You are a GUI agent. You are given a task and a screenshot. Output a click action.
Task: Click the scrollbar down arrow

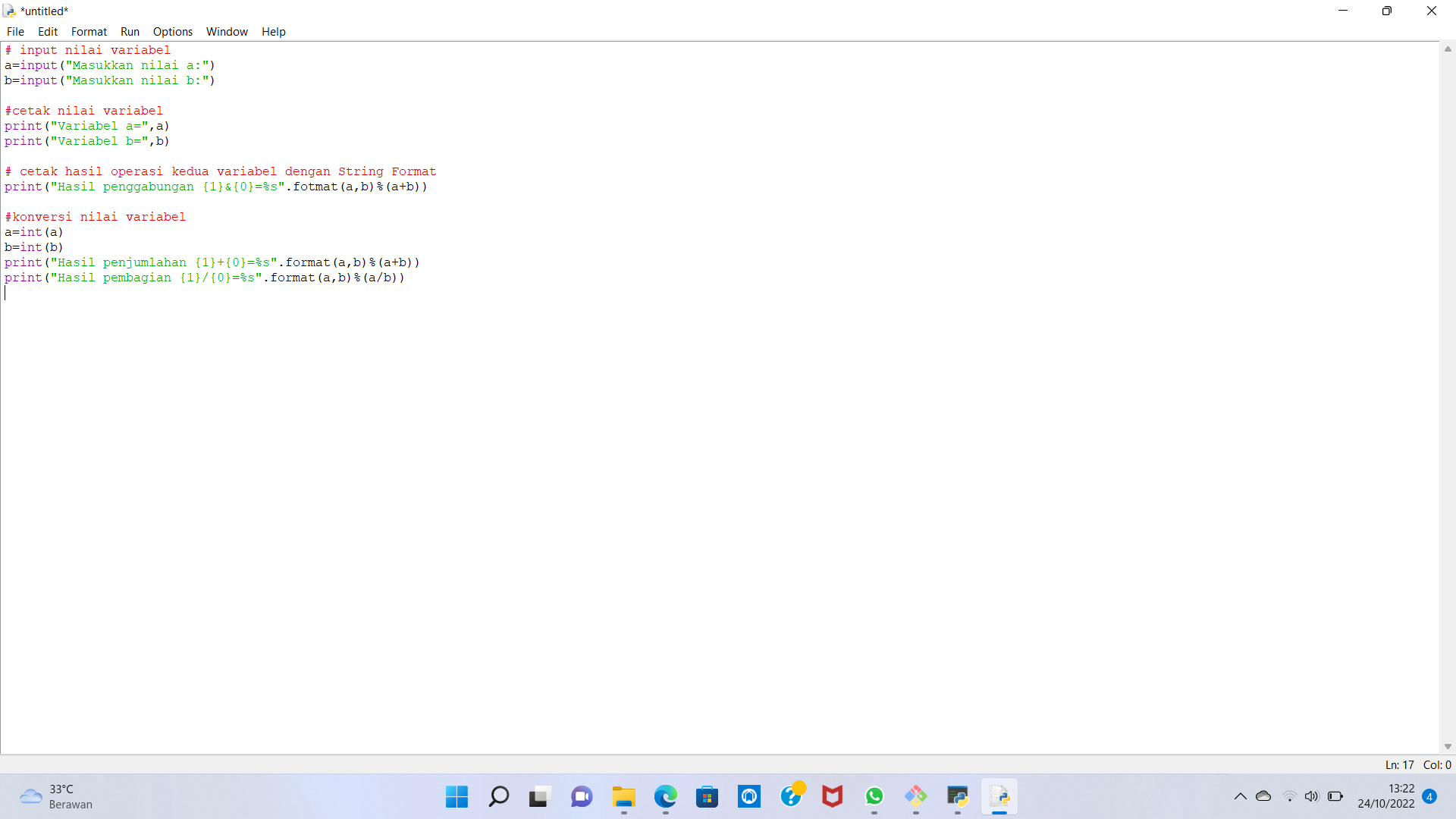pyautogui.click(x=1448, y=747)
